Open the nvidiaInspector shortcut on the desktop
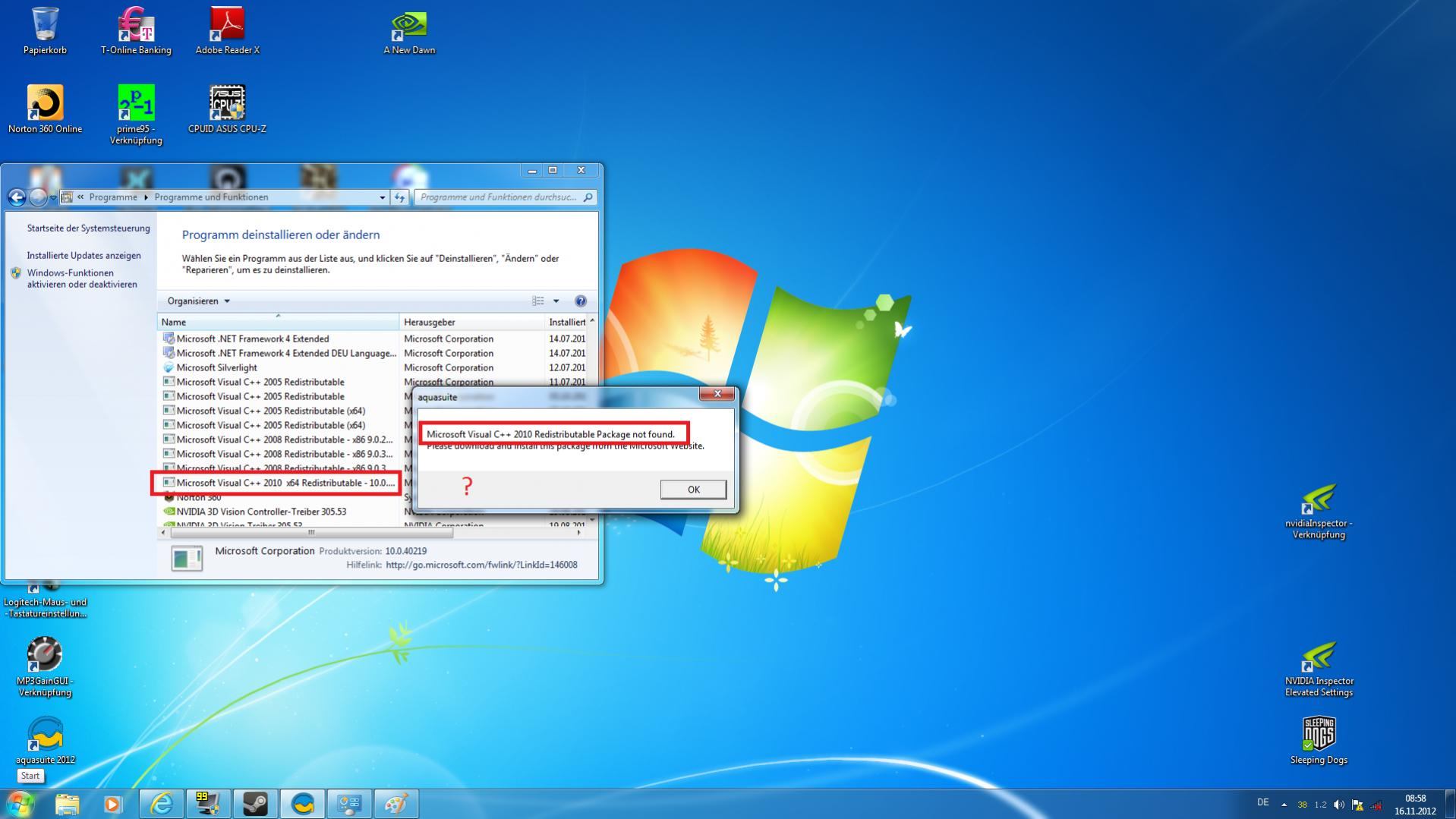 pyautogui.click(x=1319, y=510)
